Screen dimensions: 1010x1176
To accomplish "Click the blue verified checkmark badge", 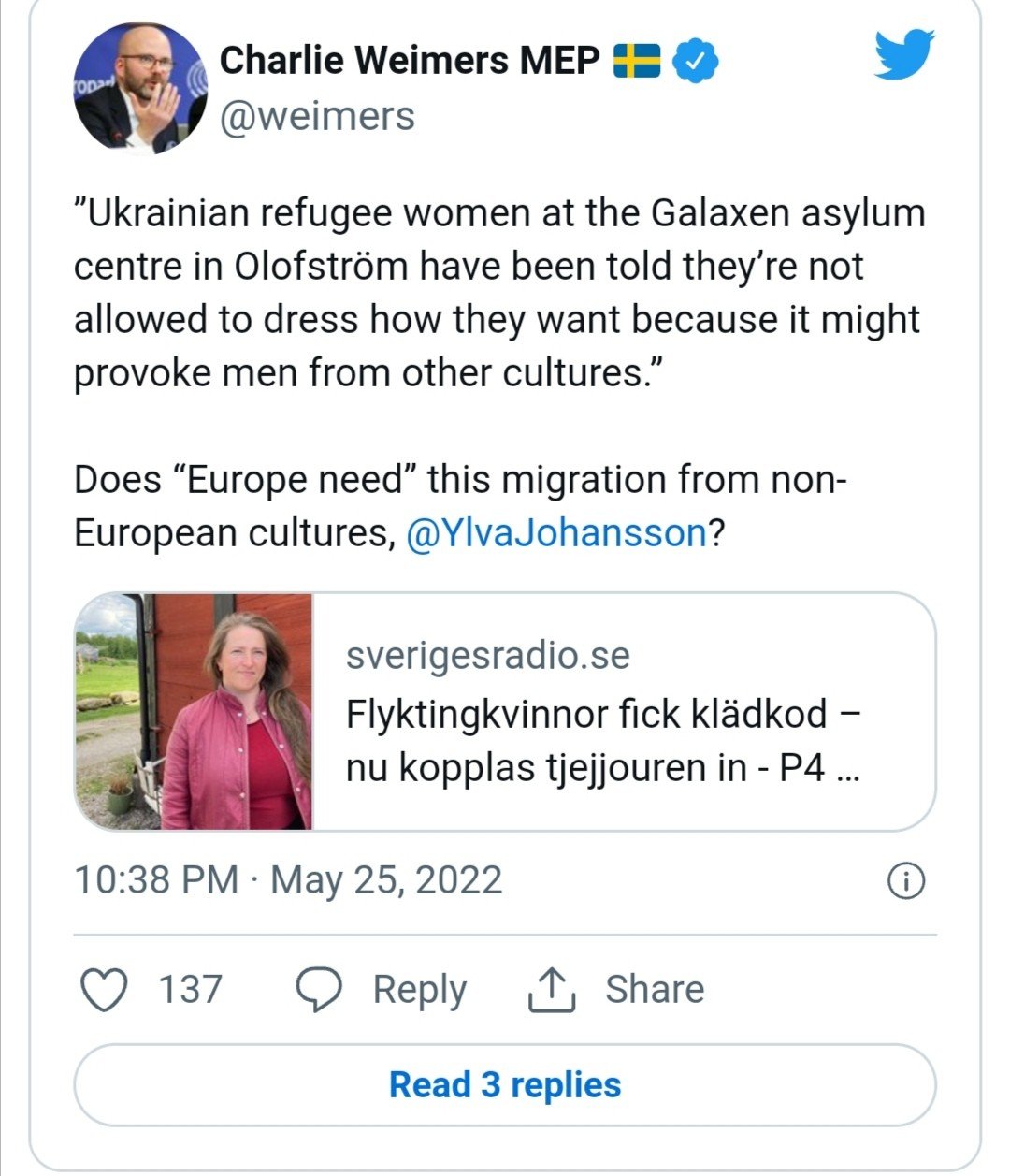I will pos(696,62).
